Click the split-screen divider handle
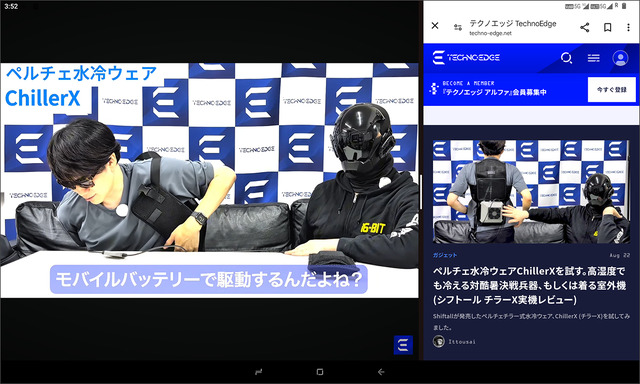The image size is (640, 384). 421,192
